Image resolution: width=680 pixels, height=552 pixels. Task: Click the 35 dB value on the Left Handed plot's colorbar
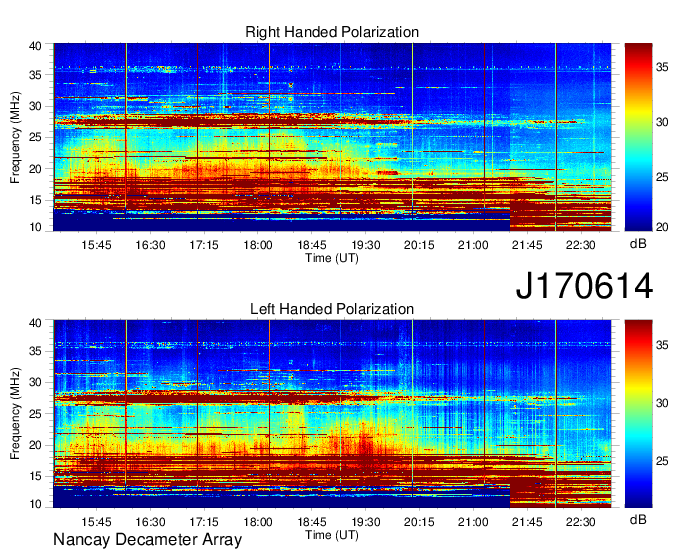(x=662, y=345)
